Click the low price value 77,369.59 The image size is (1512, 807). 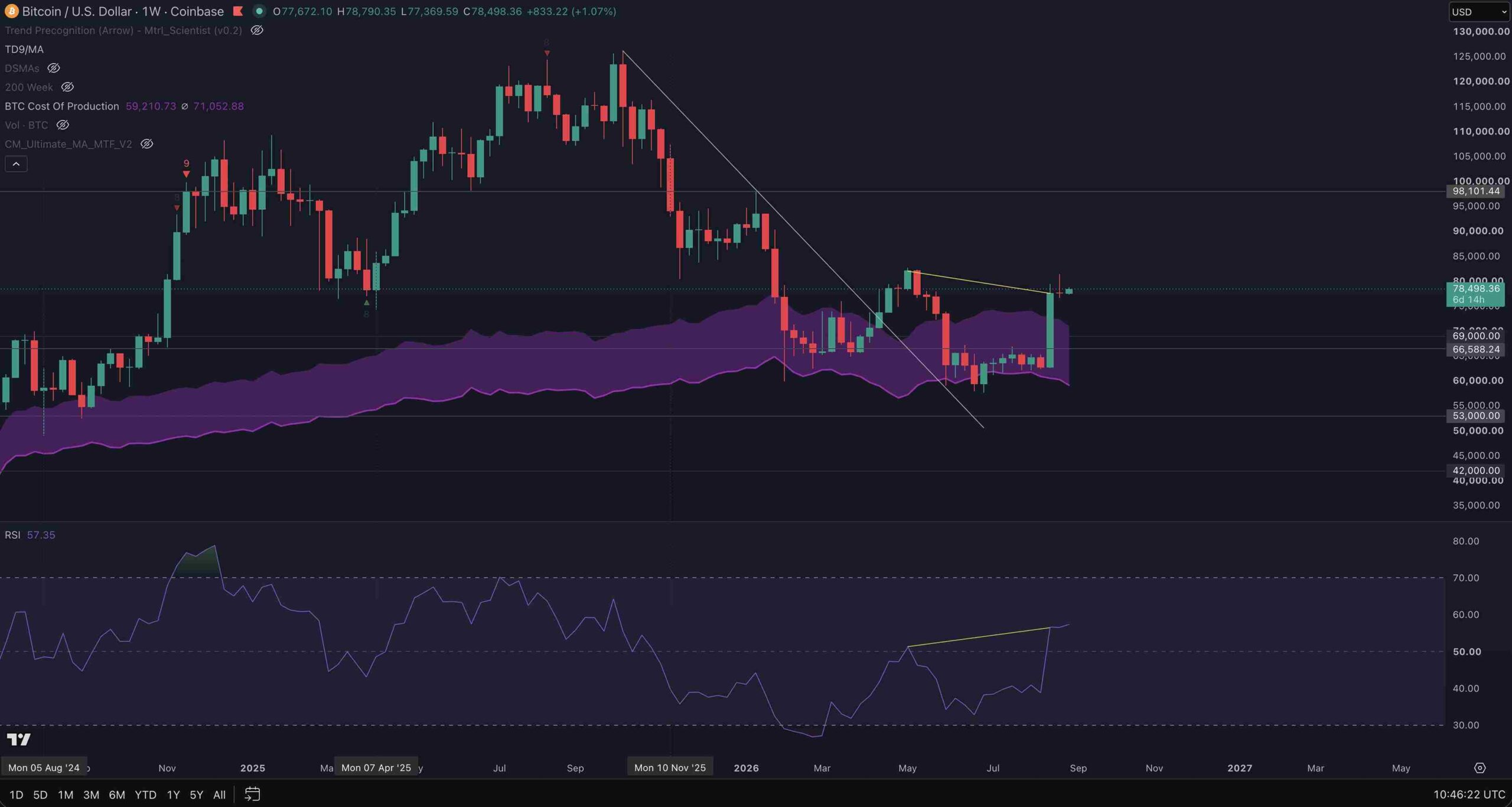click(432, 11)
